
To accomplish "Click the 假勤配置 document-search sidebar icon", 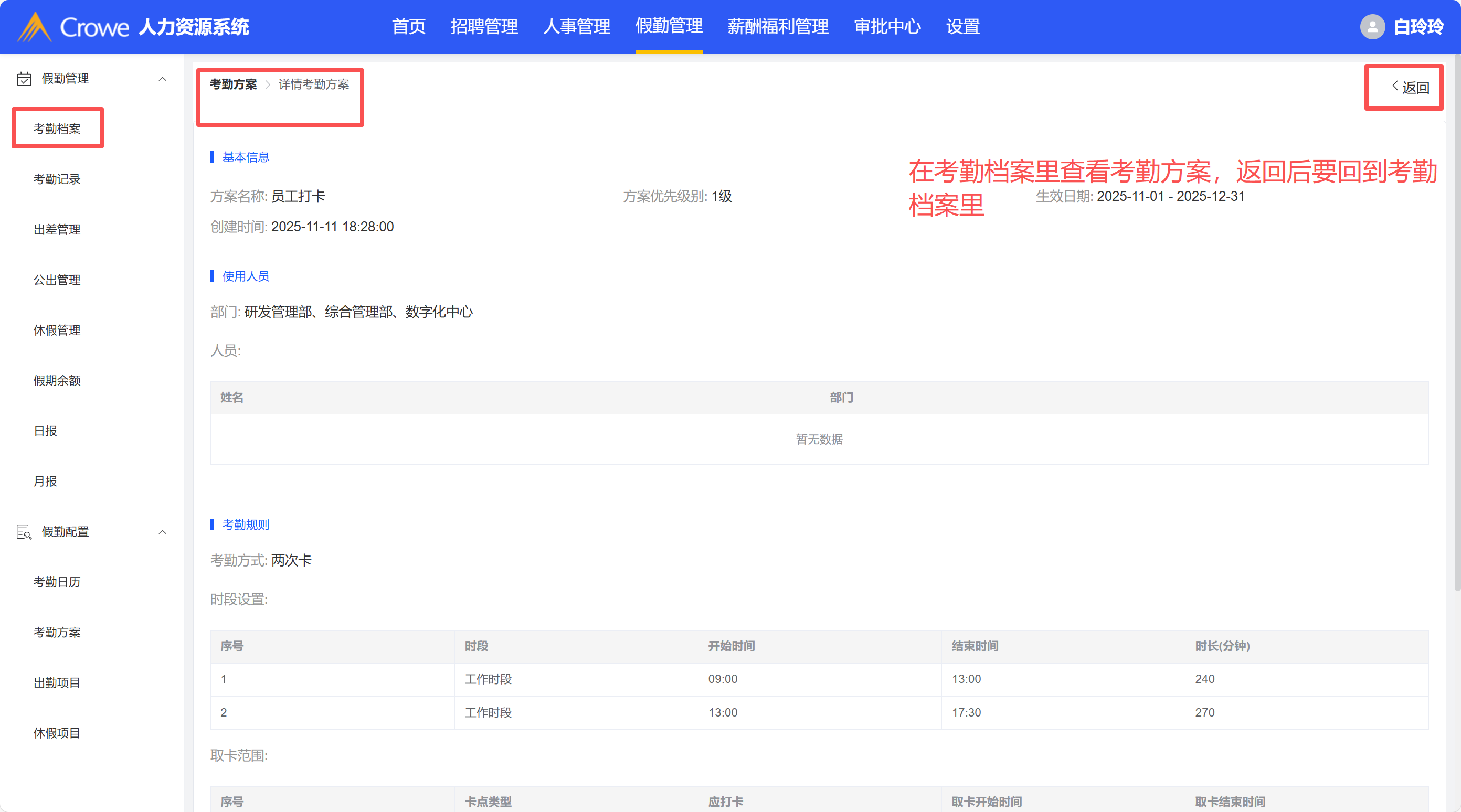I will (24, 532).
